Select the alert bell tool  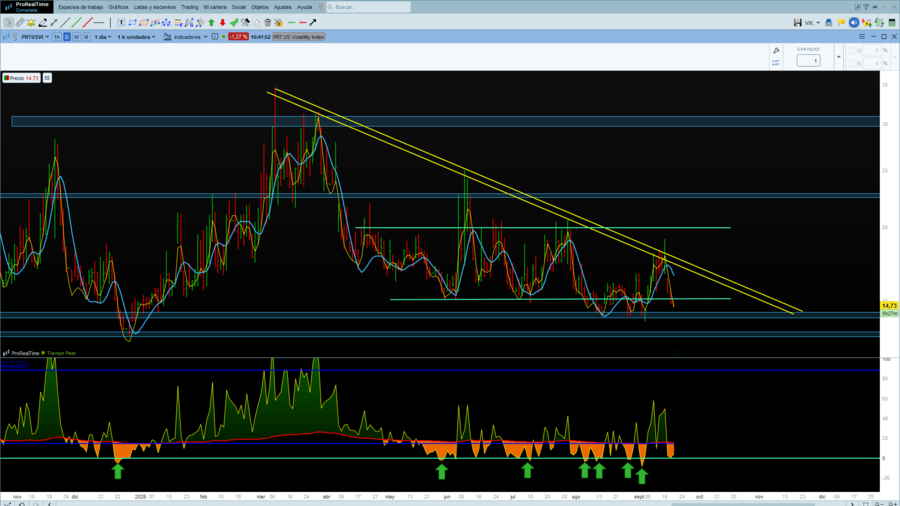click(31, 23)
